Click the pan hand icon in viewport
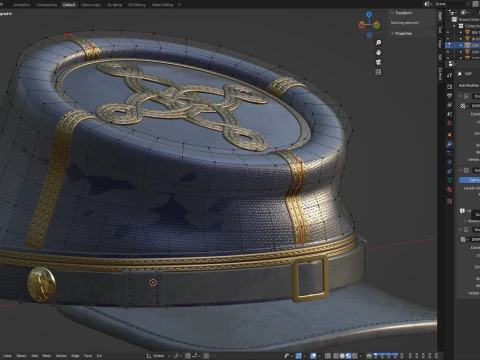Viewport: 480px width, 360px height. (x=378, y=52)
